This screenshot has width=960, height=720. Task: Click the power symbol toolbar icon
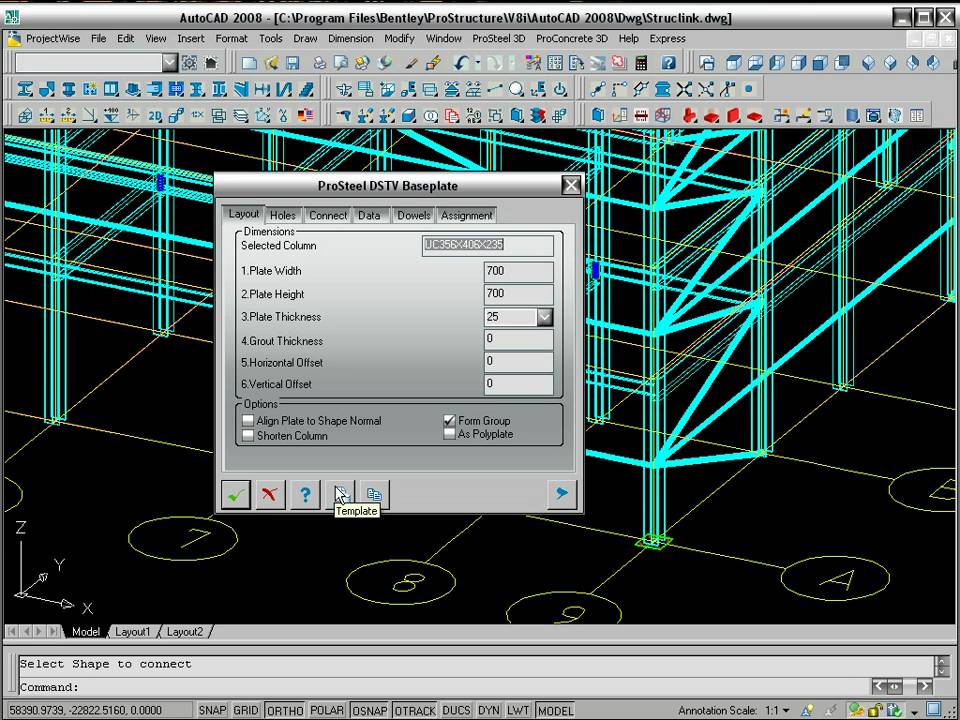click(560, 89)
